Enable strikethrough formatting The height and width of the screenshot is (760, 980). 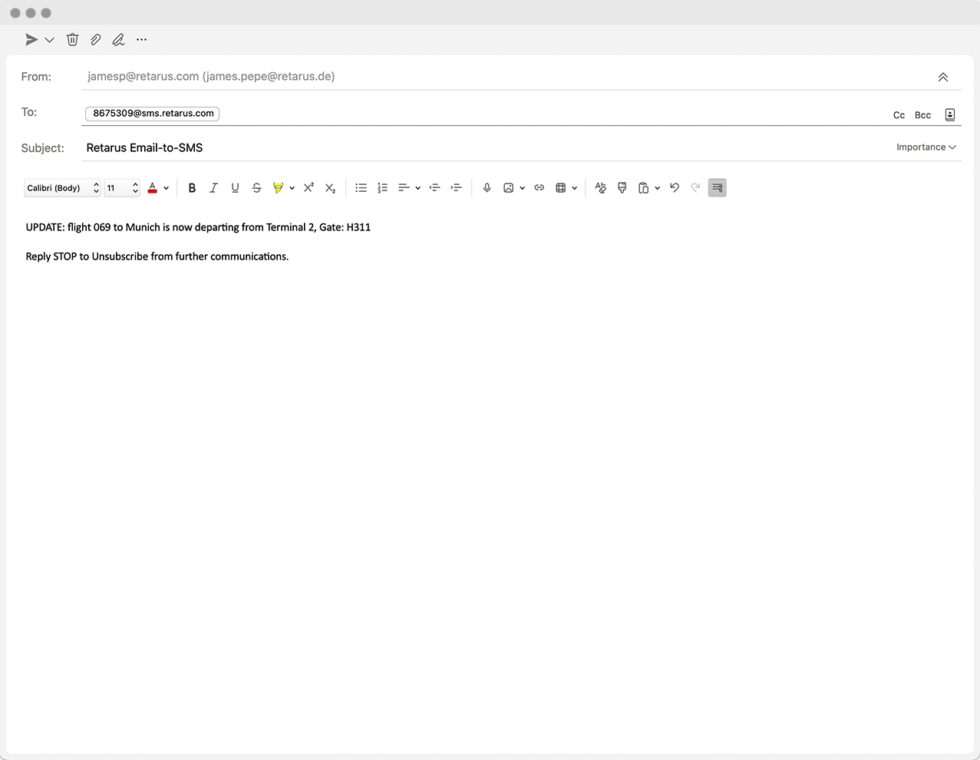click(x=256, y=187)
